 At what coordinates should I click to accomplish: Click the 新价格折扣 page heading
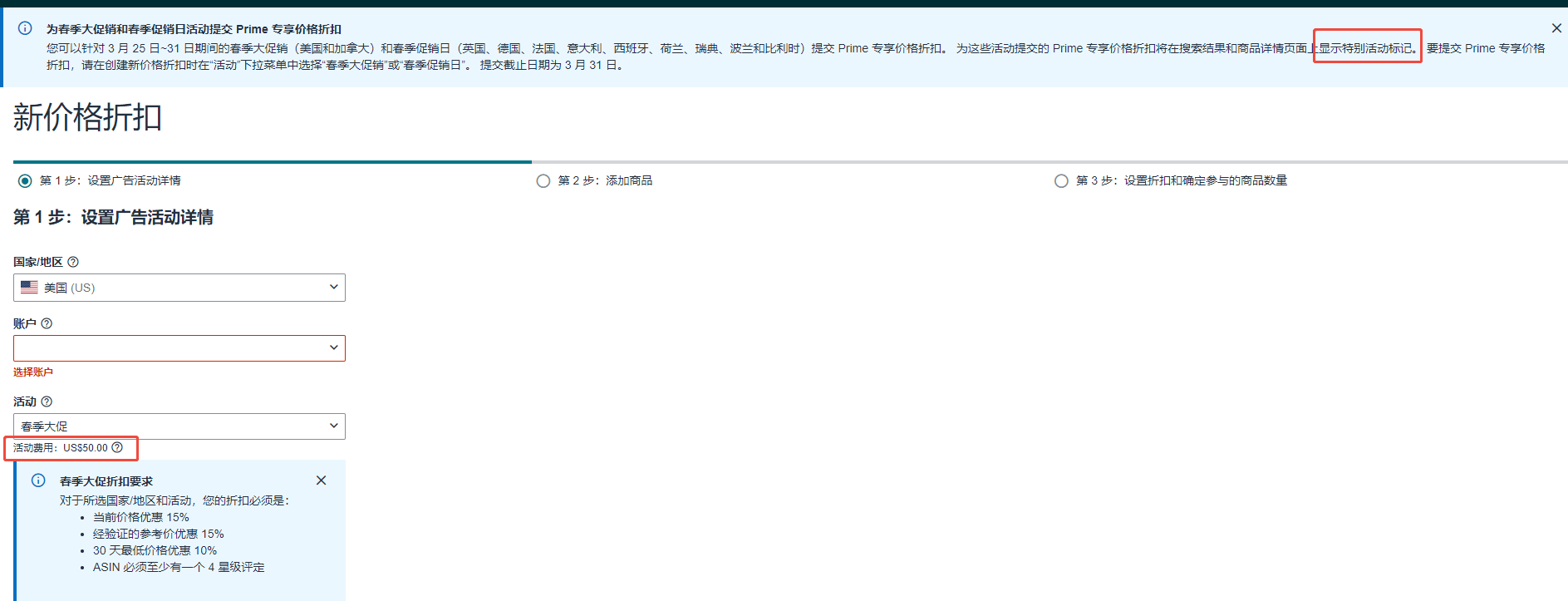coord(87,117)
